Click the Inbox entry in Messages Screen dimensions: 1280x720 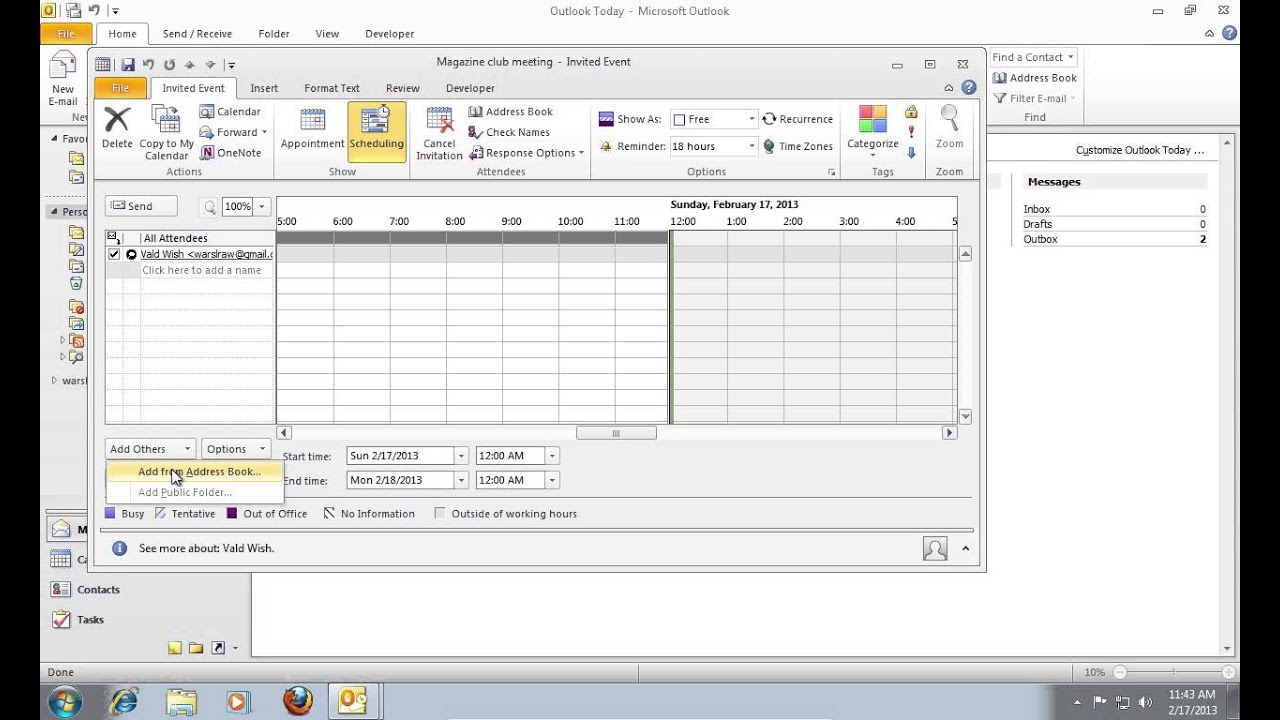(1037, 209)
